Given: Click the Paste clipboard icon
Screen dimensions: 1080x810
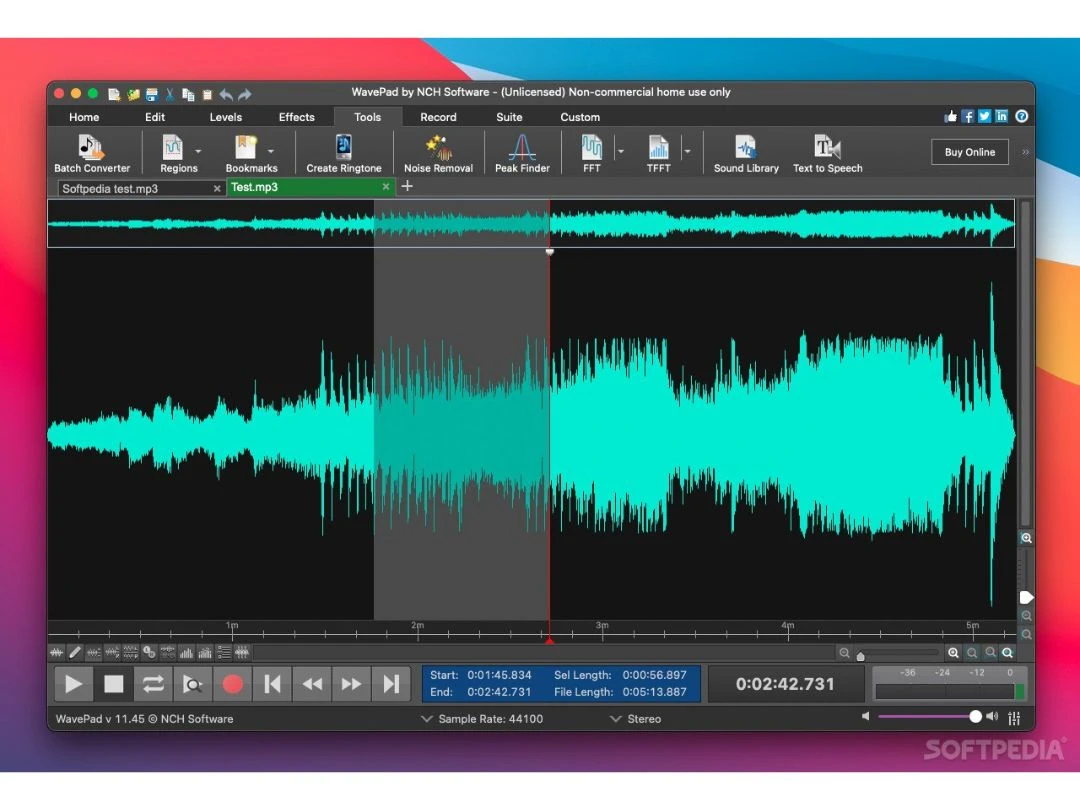Looking at the screenshot, I should 207,94.
